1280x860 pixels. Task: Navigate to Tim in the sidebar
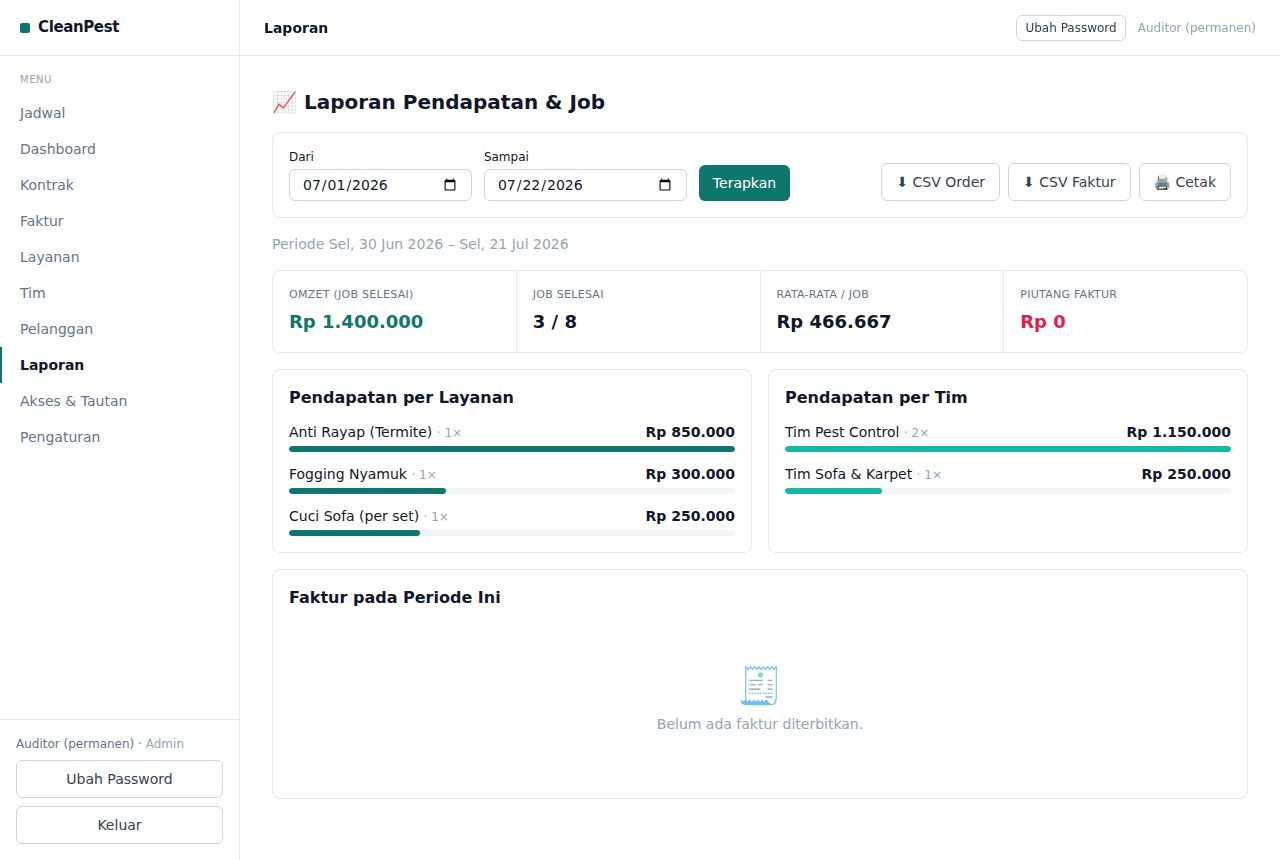[x=119, y=293]
